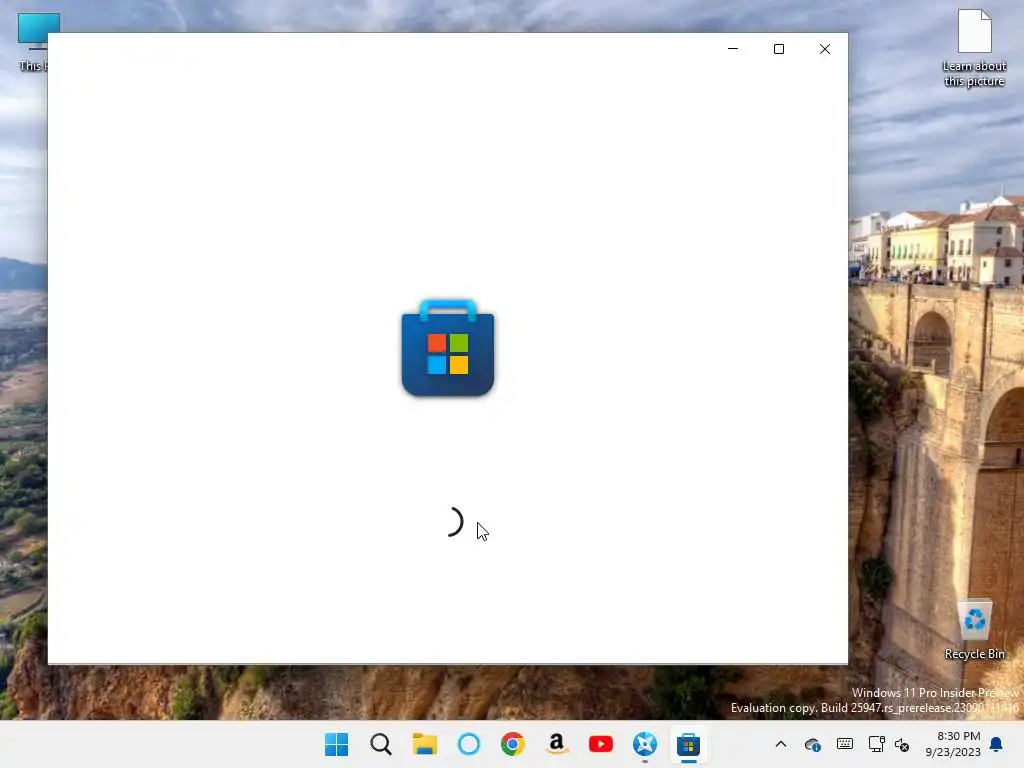1024x768 pixels.
Task: Select Microsoft Store taskbar icon
Action: click(688, 744)
